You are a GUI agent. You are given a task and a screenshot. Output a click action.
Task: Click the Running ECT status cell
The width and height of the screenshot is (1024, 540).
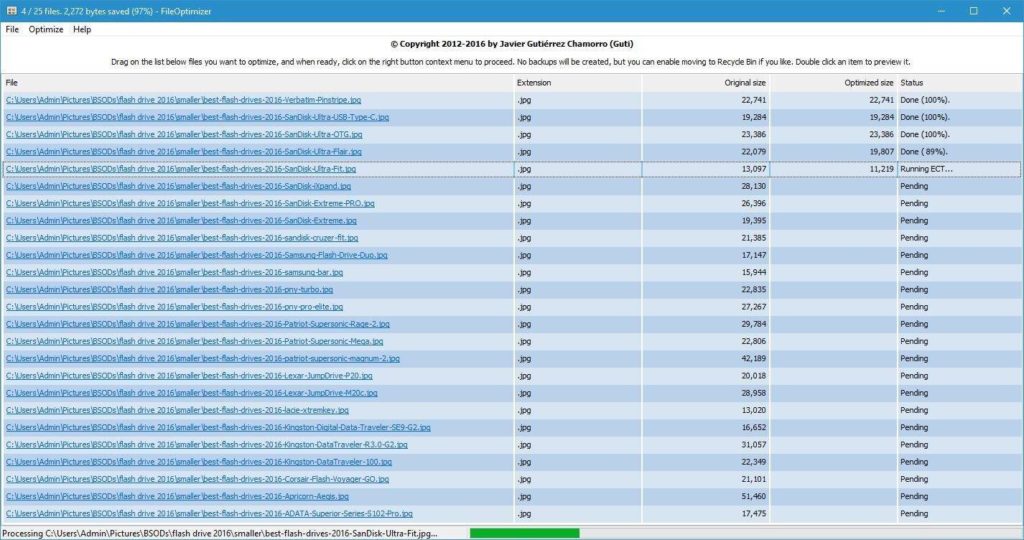[927, 169]
